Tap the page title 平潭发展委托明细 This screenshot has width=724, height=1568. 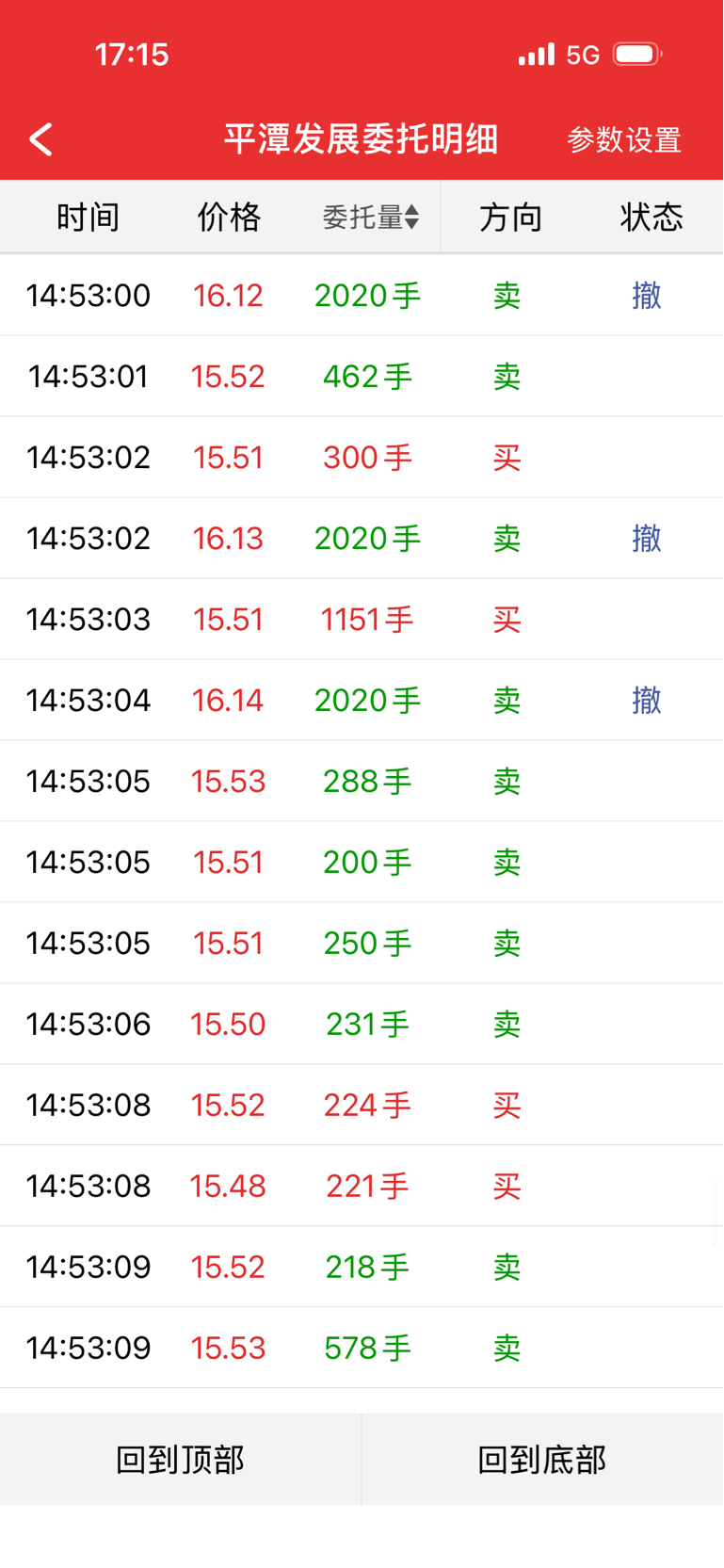click(361, 139)
